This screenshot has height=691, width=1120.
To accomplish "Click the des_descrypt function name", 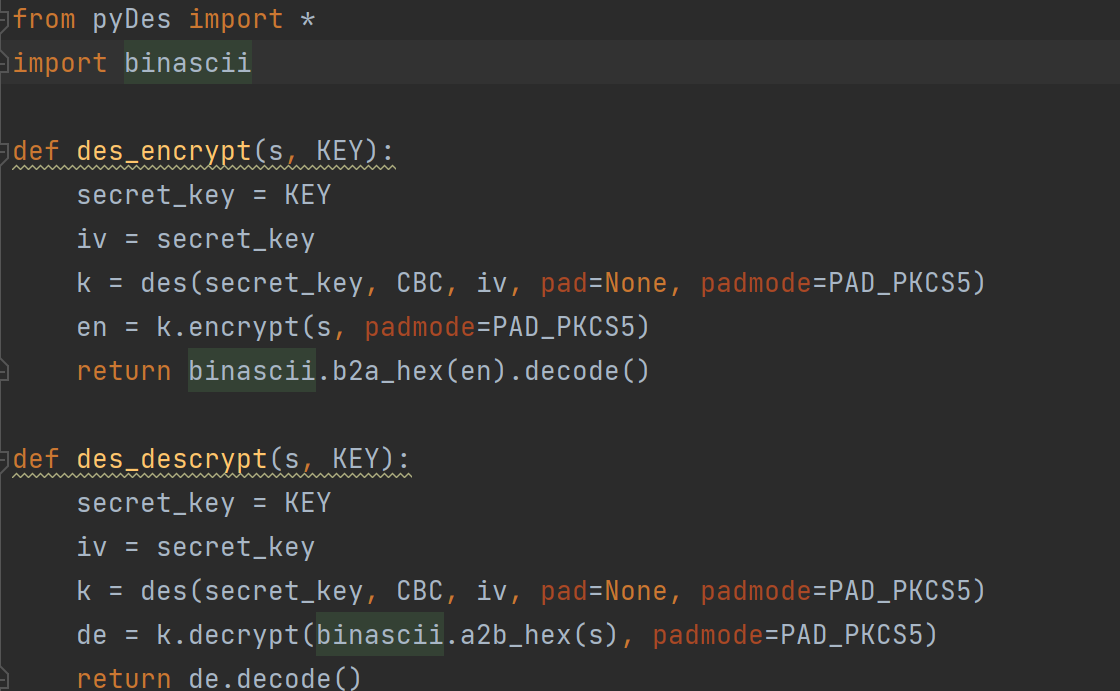I will click(x=172, y=459).
